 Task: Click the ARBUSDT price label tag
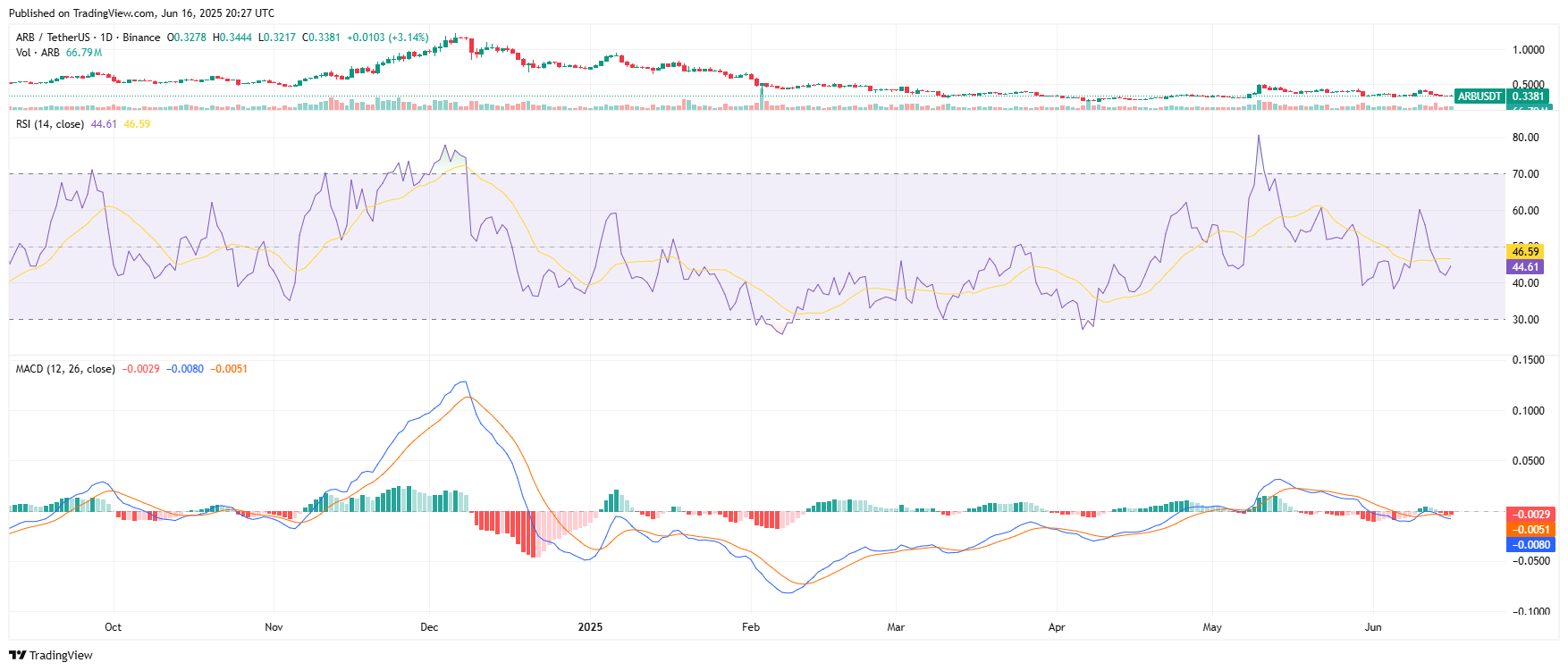click(x=1479, y=96)
